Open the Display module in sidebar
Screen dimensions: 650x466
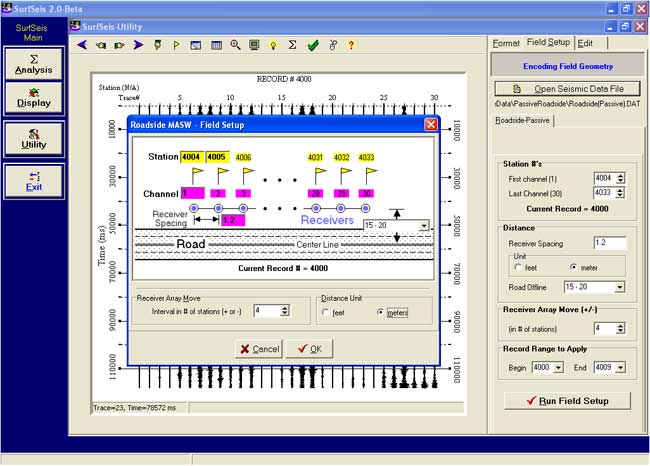(x=34, y=98)
